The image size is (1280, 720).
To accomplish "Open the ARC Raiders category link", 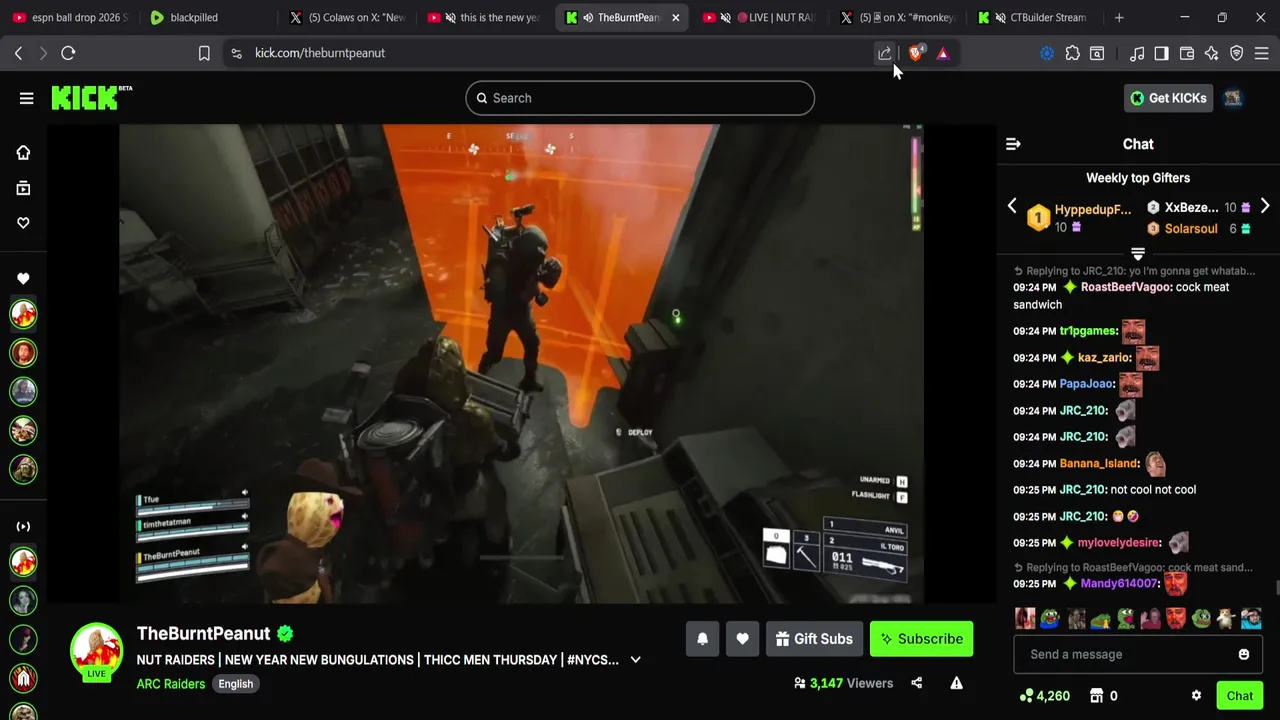I will pos(171,684).
